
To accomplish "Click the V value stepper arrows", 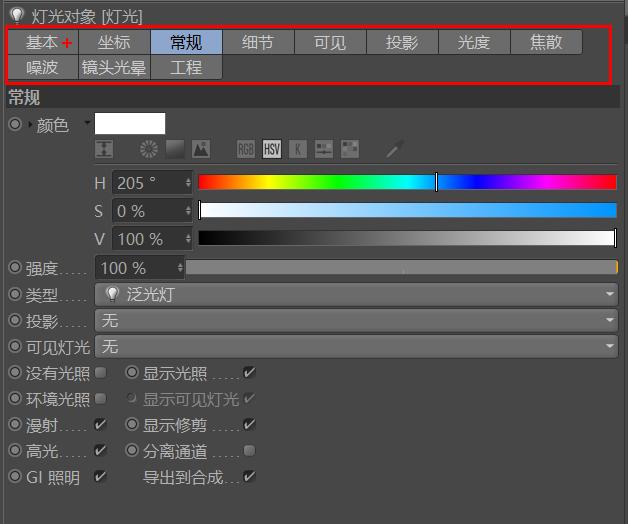I will tap(188, 239).
